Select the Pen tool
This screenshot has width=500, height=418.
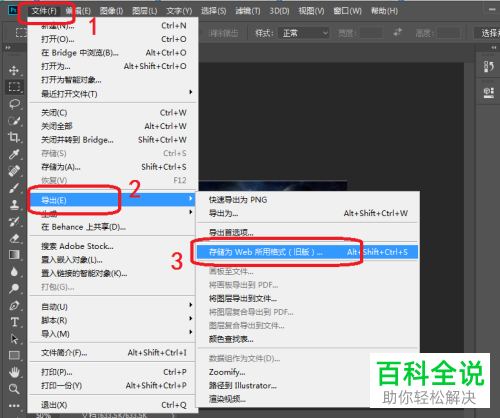pyautogui.click(x=14, y=305)
